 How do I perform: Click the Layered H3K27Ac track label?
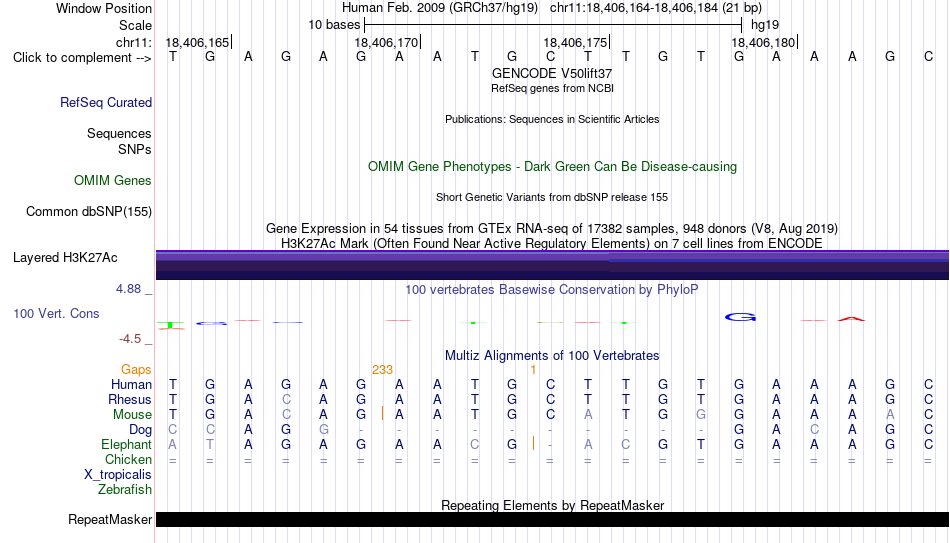coord(65,258)
